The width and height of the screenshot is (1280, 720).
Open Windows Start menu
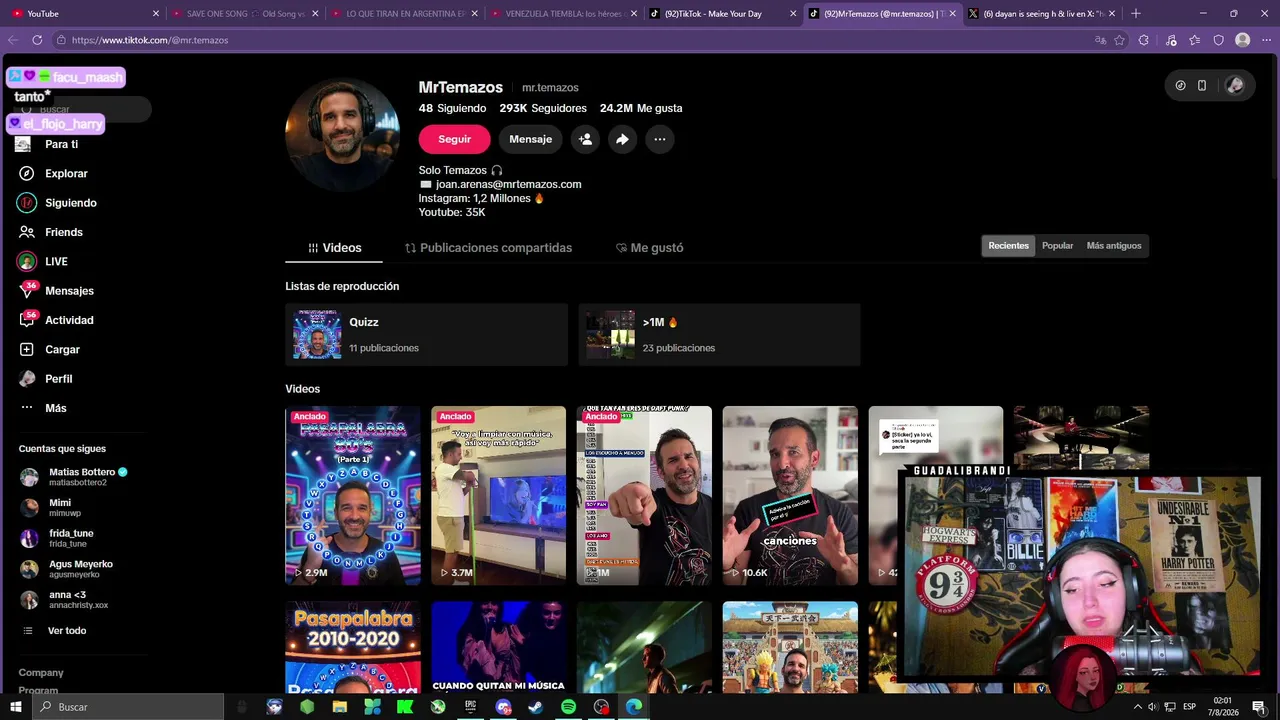(x=16, y=707)
